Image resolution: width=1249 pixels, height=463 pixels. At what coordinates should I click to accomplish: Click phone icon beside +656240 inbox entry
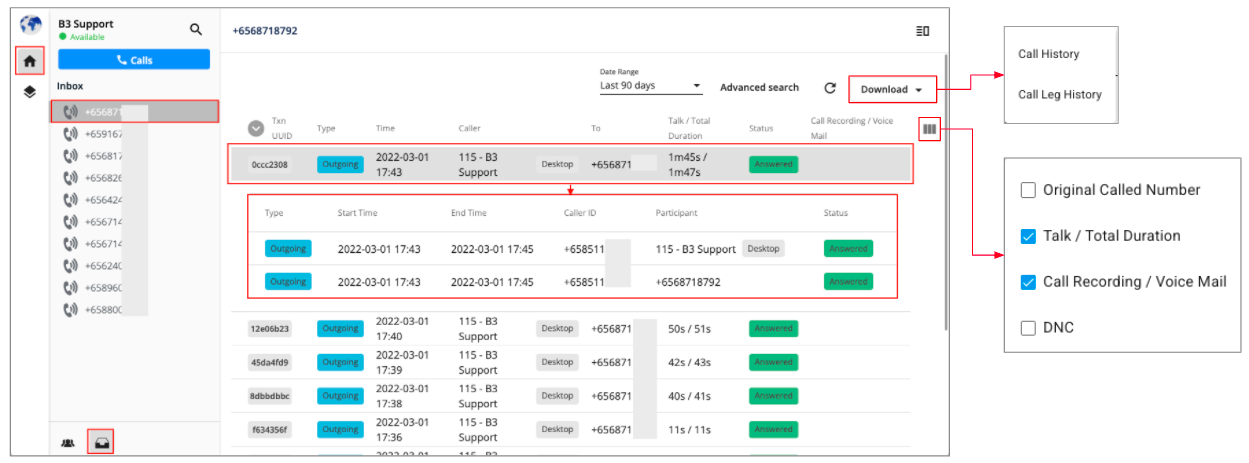point(71,266)
